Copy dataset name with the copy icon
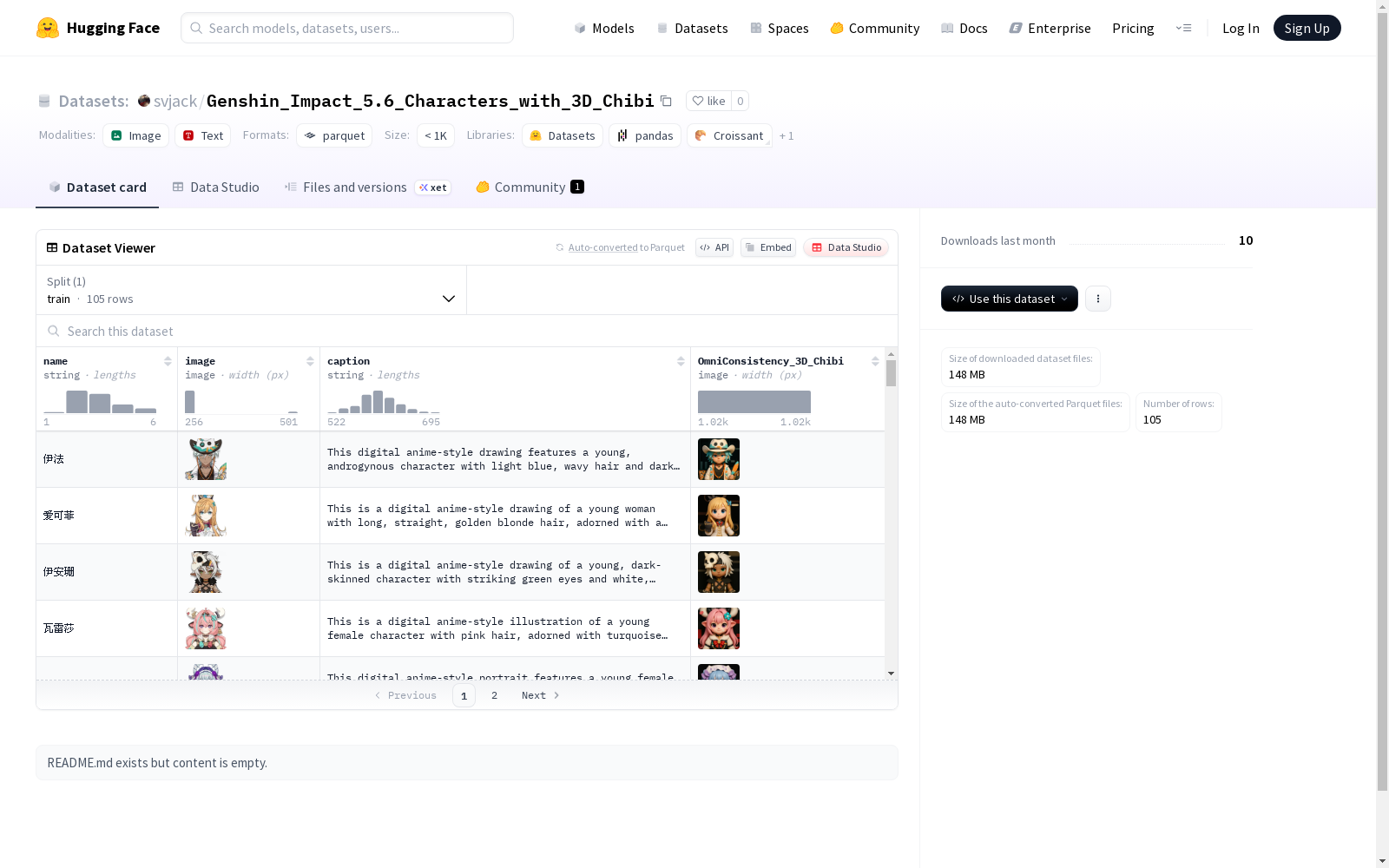 point(666,101)
